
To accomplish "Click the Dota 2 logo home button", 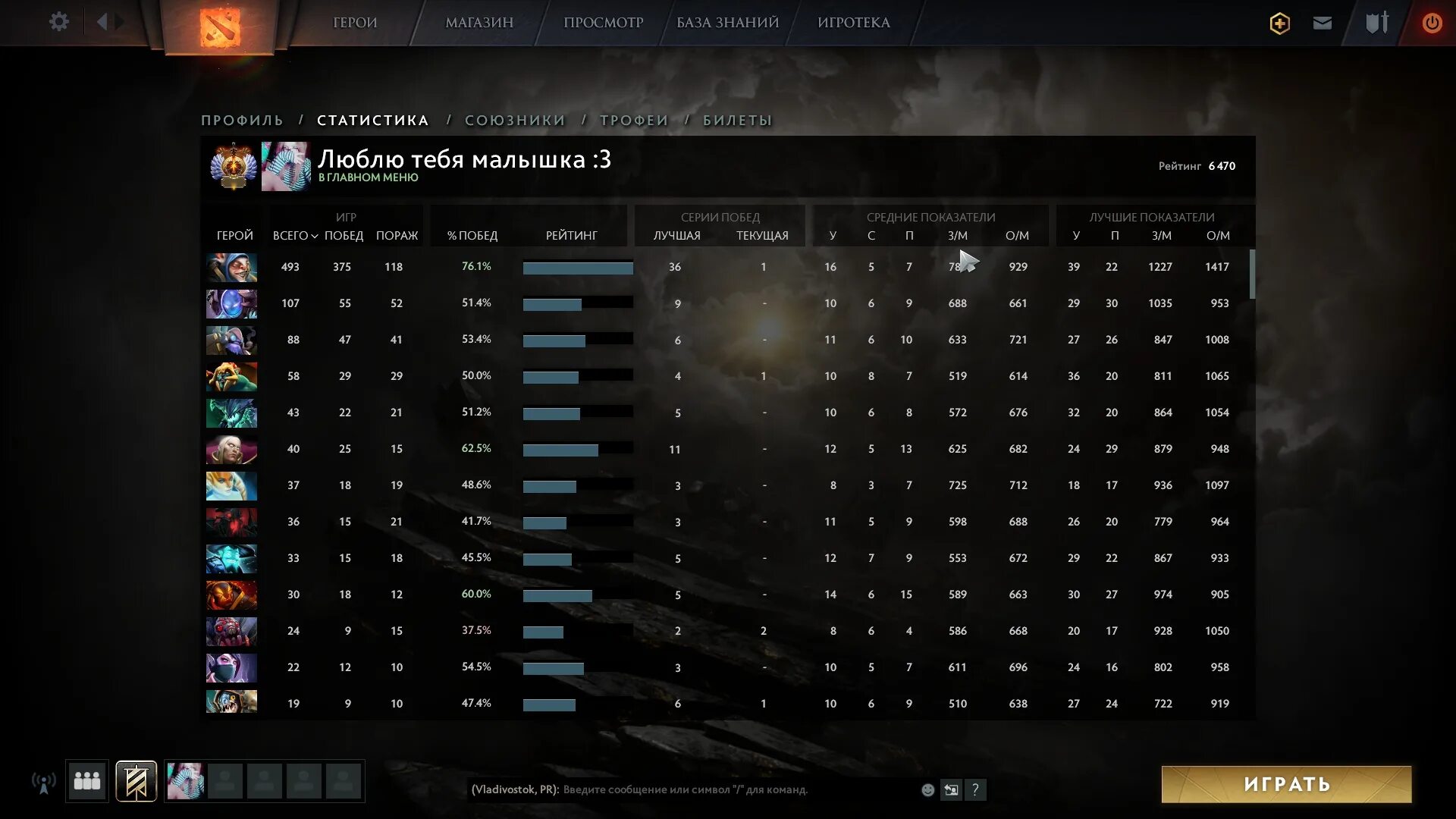I will [219, 27].
